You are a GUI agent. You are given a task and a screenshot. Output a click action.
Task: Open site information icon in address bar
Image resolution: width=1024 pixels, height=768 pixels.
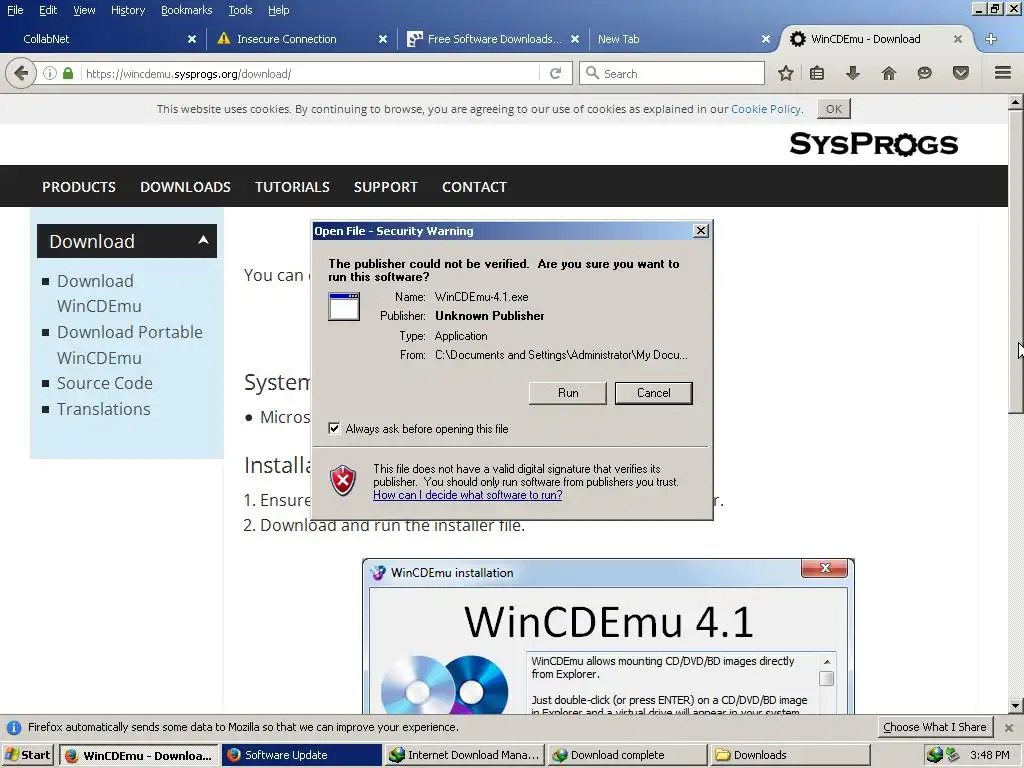50,73
